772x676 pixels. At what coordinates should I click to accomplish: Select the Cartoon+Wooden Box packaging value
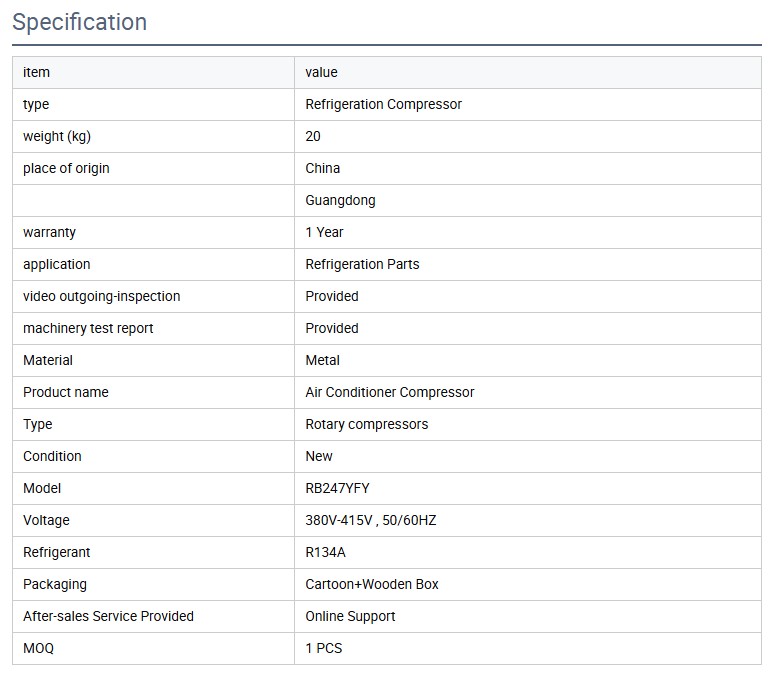pos(372,584)
